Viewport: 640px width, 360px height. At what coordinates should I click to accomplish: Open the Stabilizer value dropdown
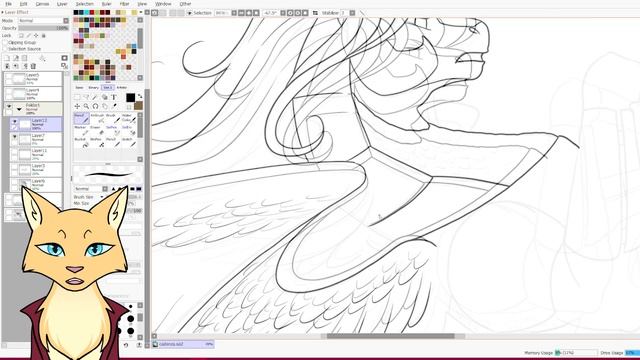[352, 13]
